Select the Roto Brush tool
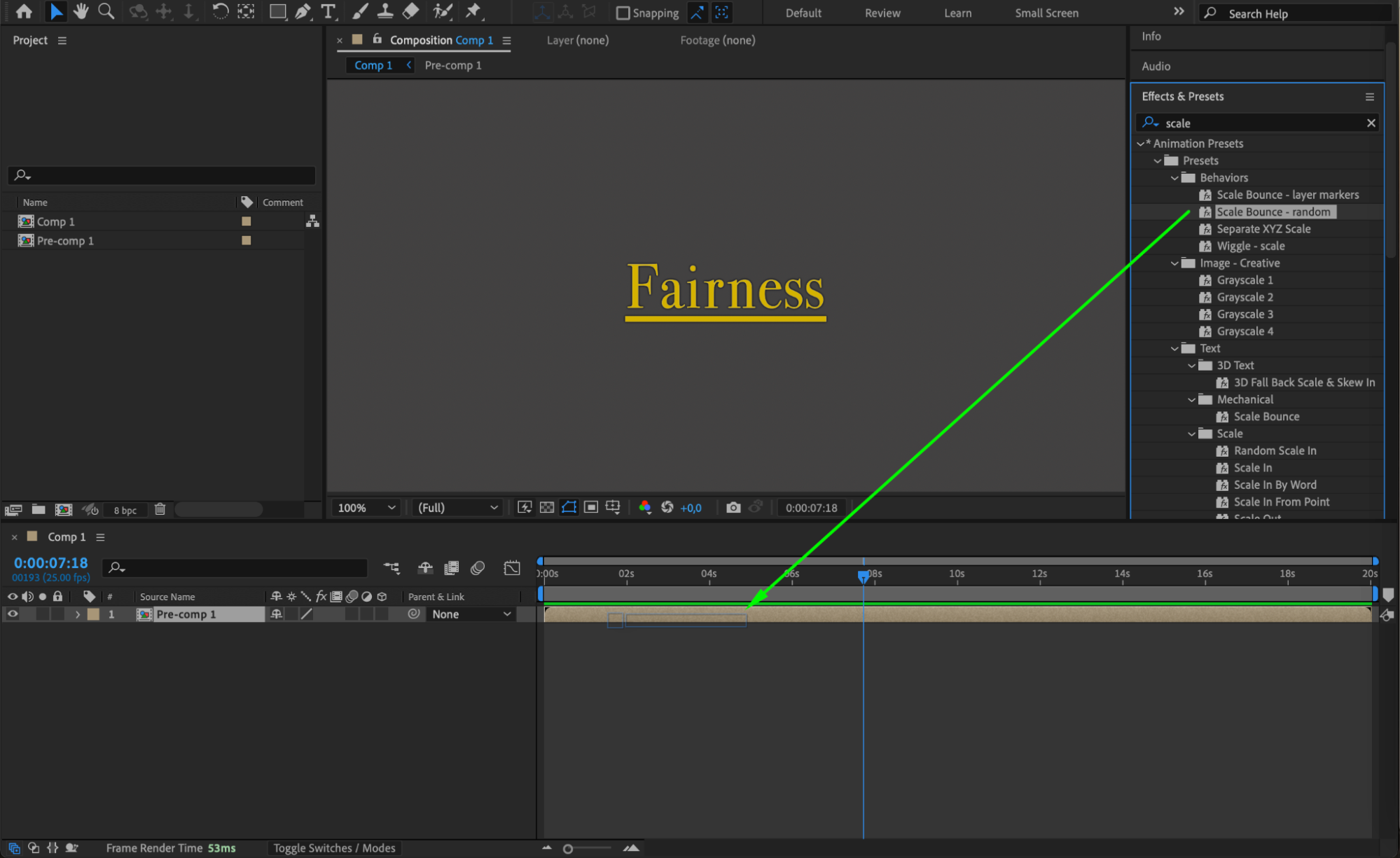Screen dimensions: 1400x858 coord(443,11)
